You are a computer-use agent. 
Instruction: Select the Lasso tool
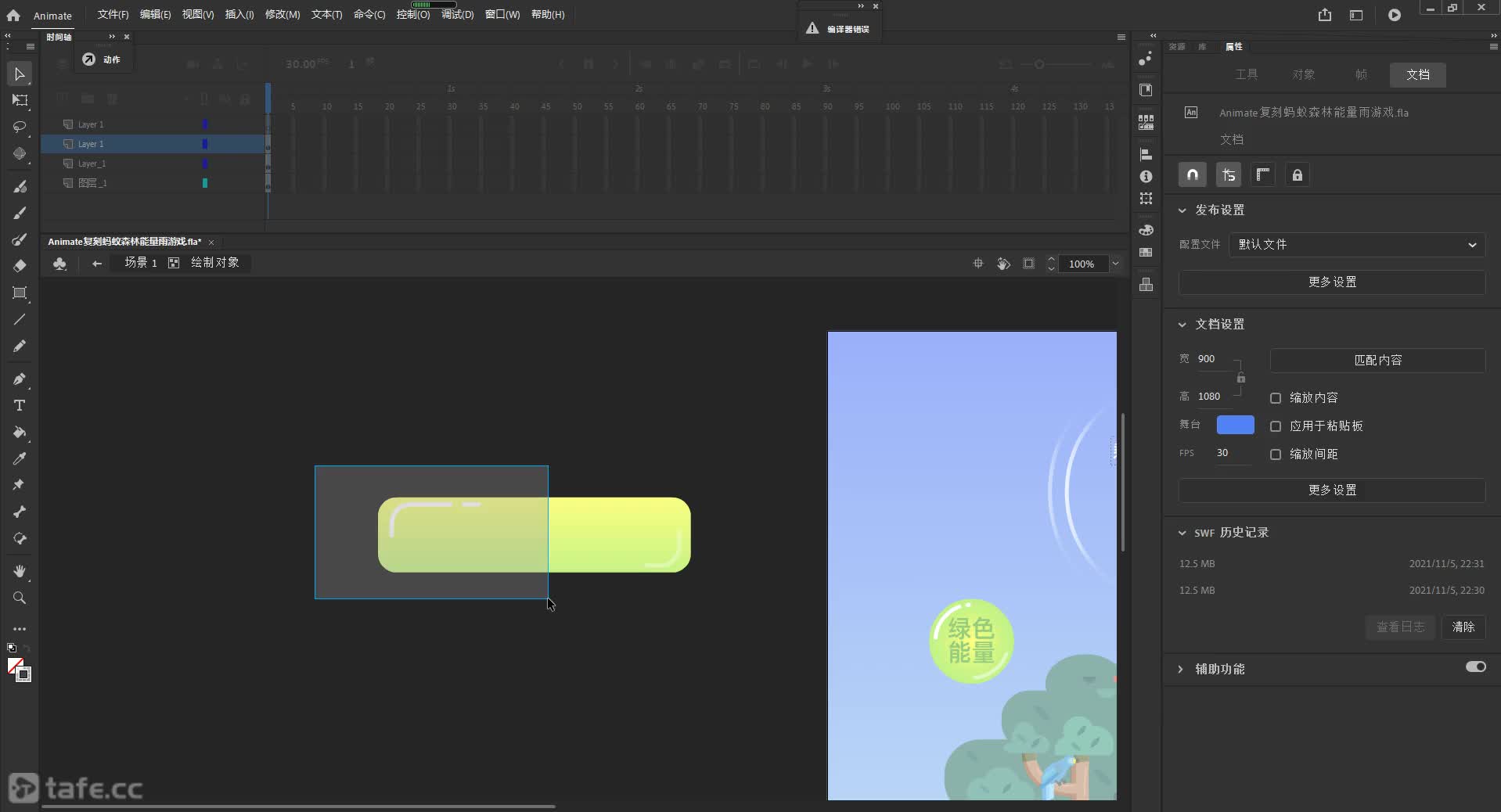pos(20,127)
